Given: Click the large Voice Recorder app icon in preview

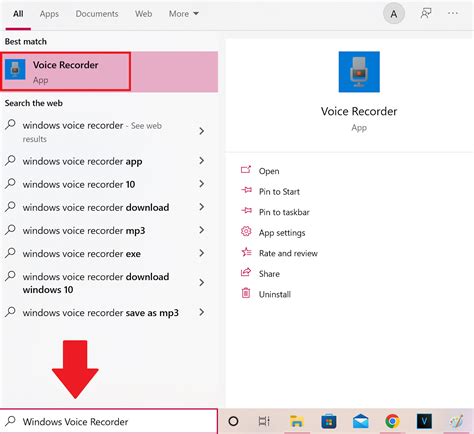Looking at the screenshot, I should [x=359, y=72].
